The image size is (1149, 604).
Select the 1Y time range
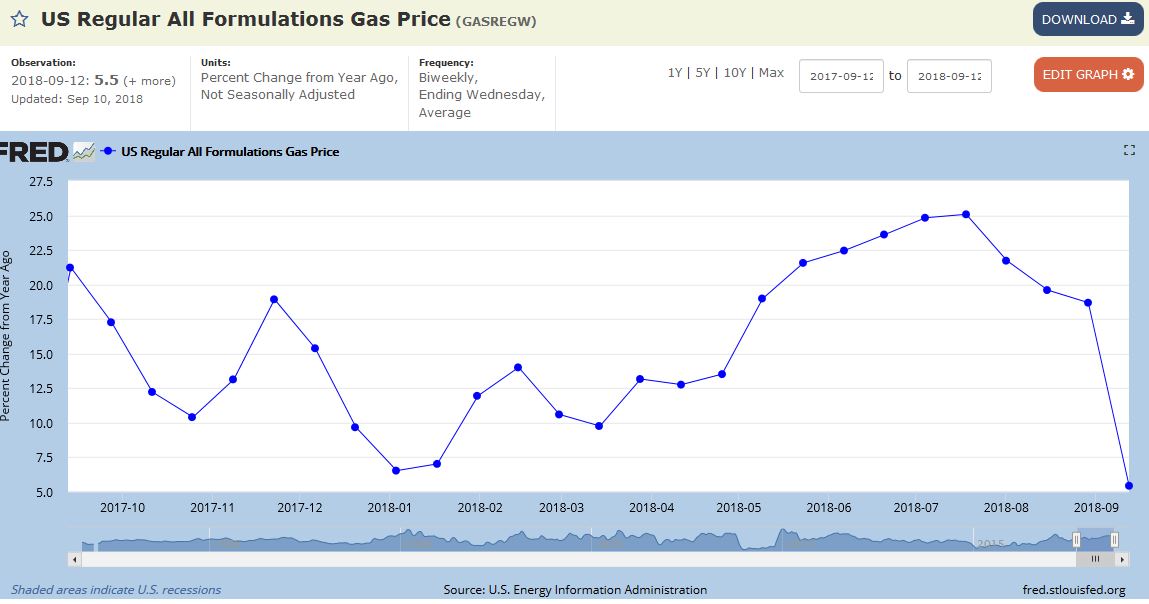[x=676, y=73]
